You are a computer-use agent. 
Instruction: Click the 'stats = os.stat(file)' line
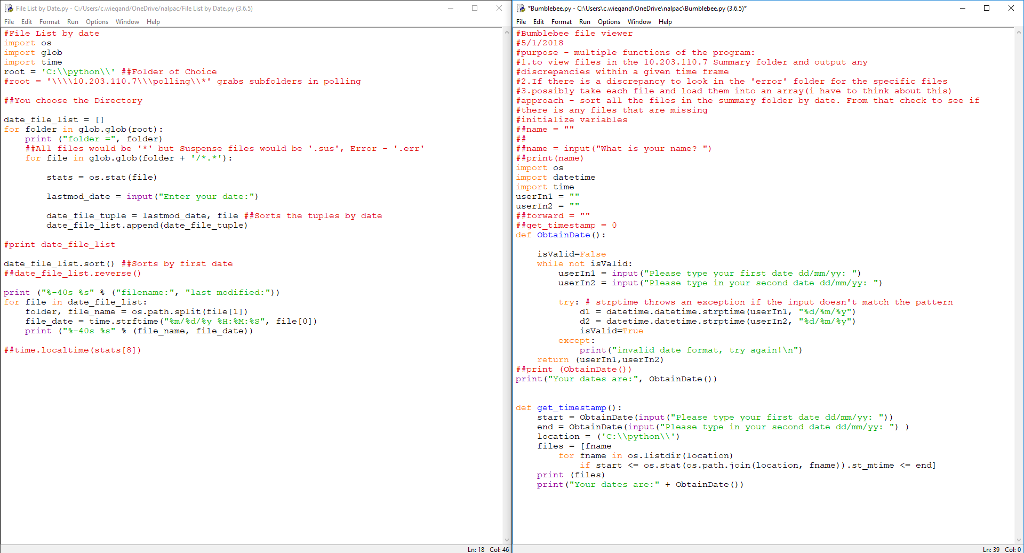pos(102,177)
